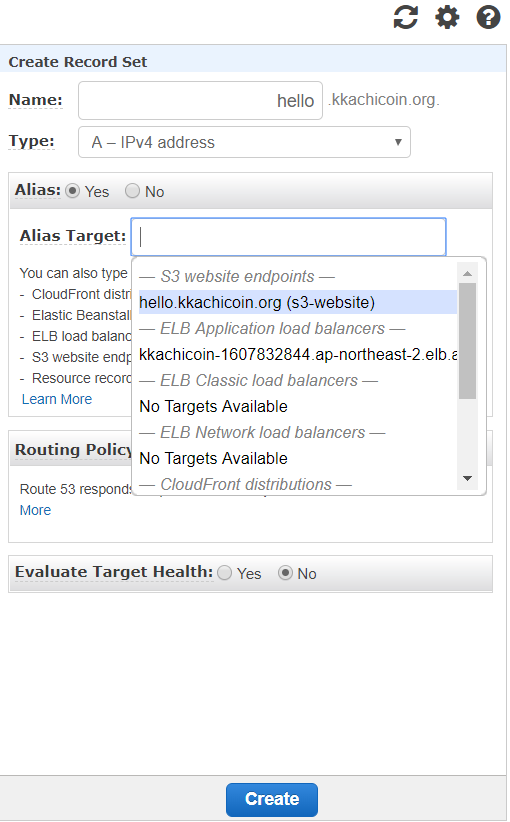Click the scrollbar thumb in target list
This screenshot has width=510, height=822.
(468, 341)
